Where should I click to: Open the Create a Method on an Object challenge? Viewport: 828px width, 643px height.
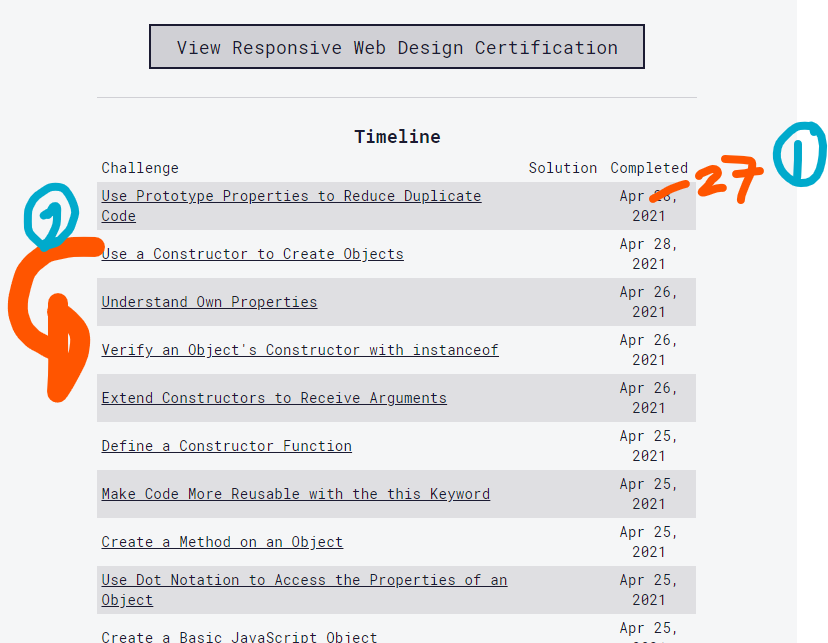(221, 542)
